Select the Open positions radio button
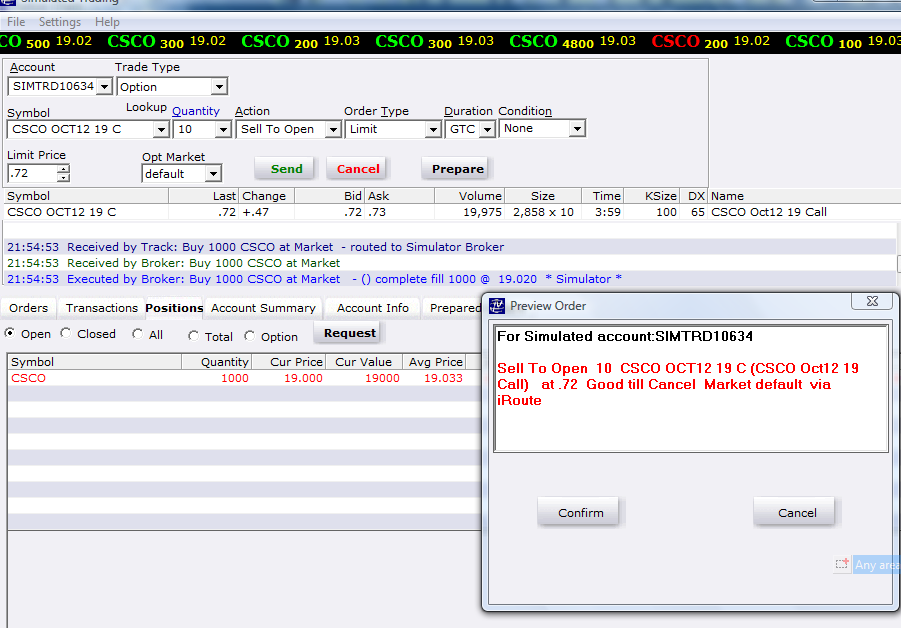Viewport: 901px width, 628px height. pyautogui.click(x=10, y=333)
